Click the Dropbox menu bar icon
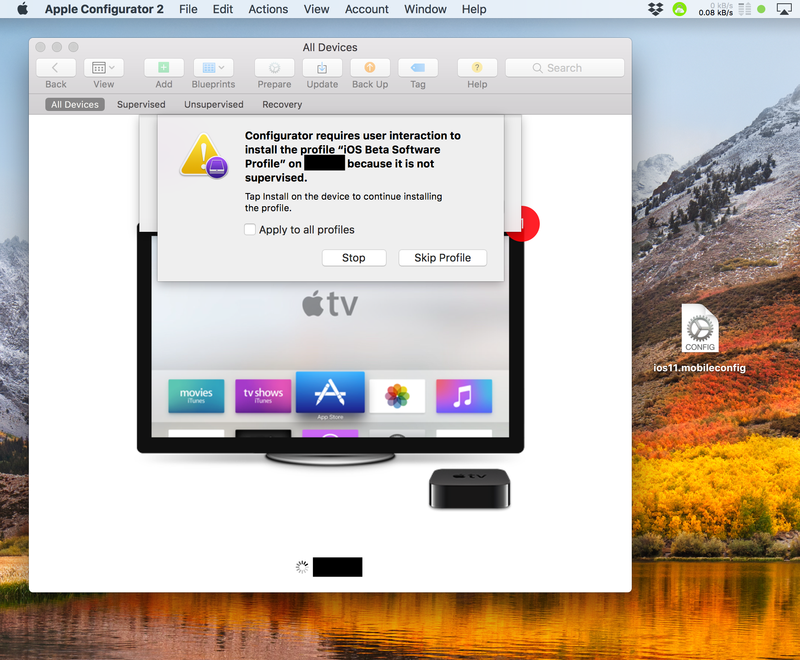Screen dimensions: 800x660 (x=656, y=9)
